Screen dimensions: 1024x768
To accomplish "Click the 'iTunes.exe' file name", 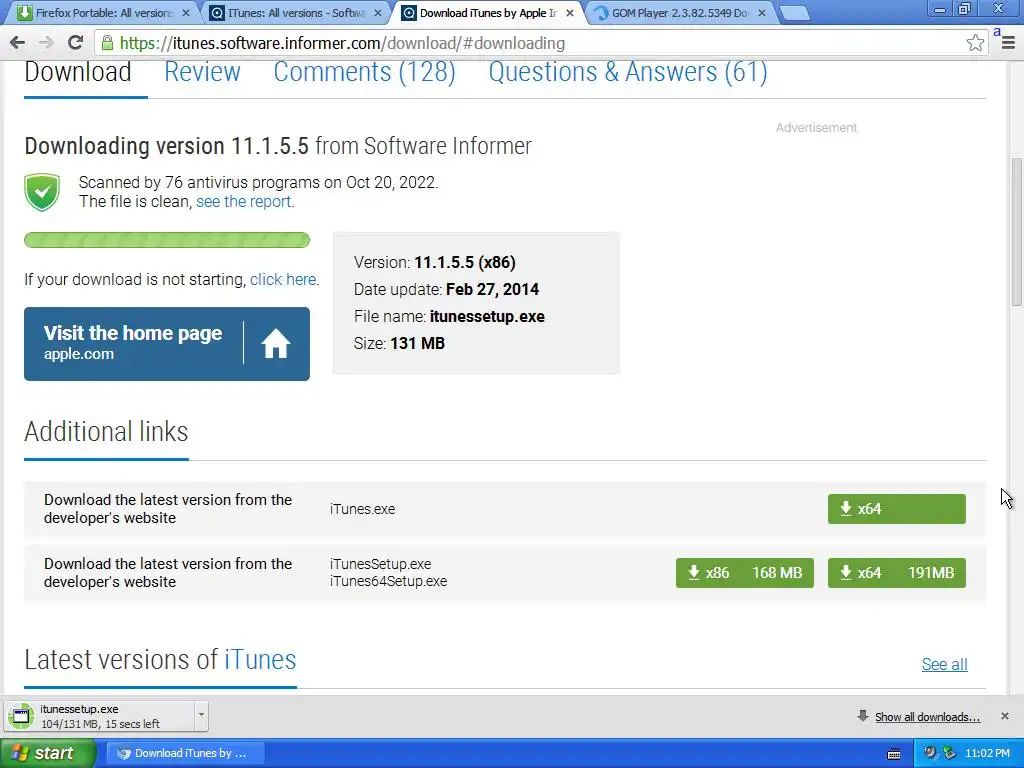I will [x=362, y=509].
